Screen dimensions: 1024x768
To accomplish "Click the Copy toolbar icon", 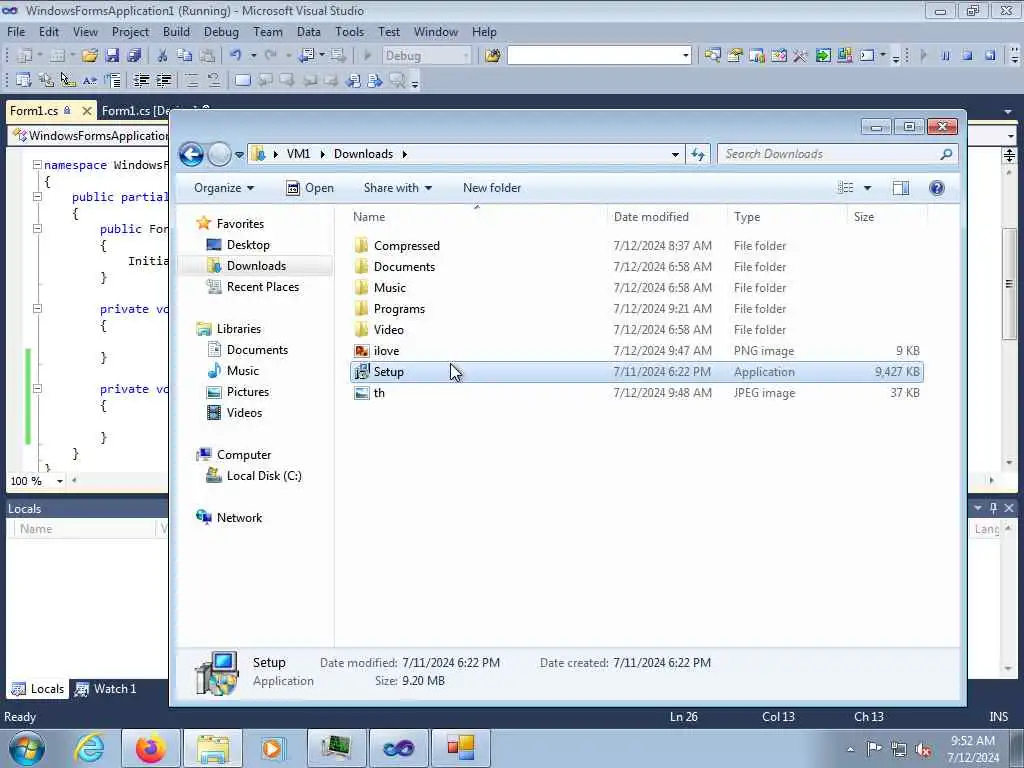I will point(184,56).
